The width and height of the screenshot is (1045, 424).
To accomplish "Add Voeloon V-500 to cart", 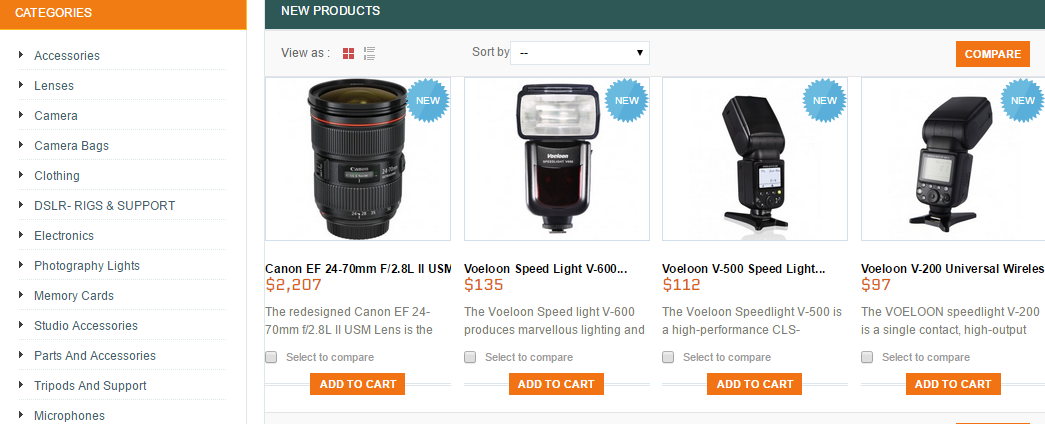I will 755,384.
